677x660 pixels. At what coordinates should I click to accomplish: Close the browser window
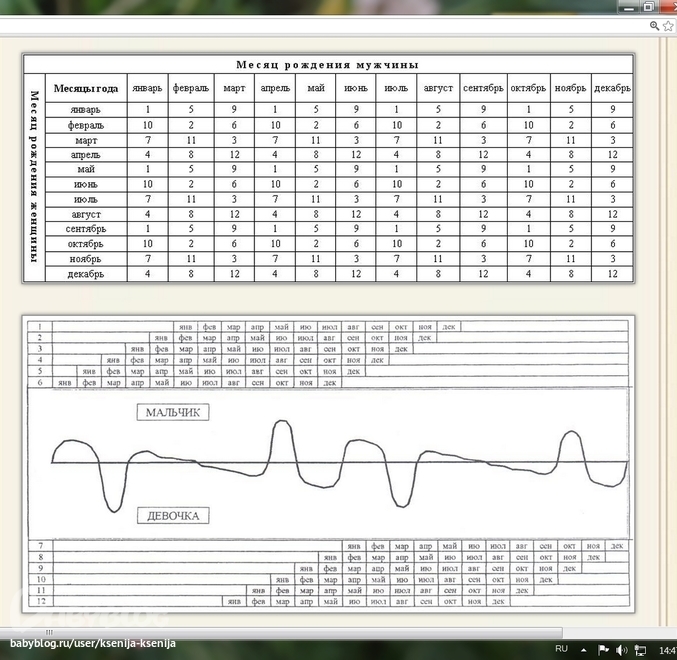click(x=668, y=6)
